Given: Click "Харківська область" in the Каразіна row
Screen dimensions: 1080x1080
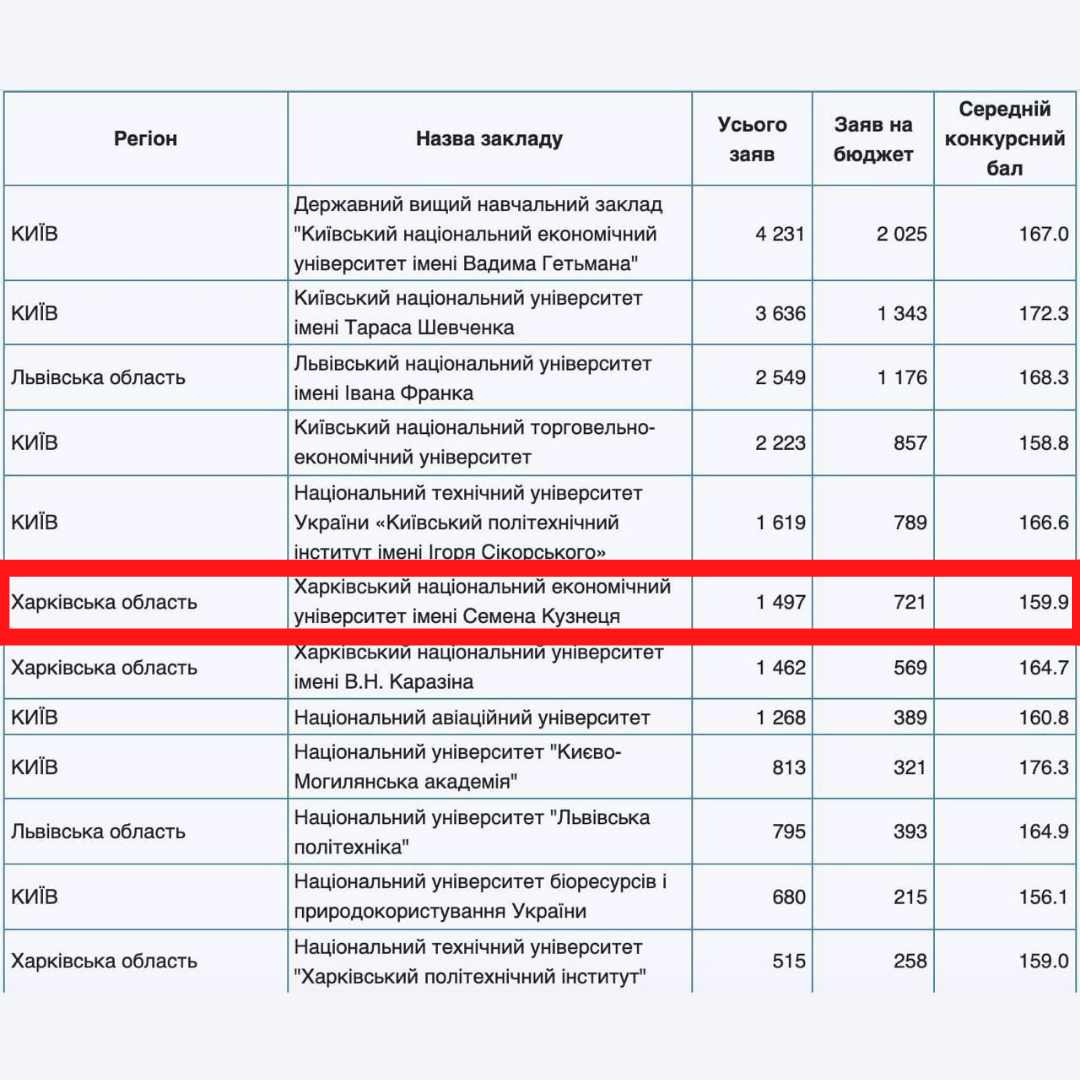Looking at the screenshot, I should [104, 667].
